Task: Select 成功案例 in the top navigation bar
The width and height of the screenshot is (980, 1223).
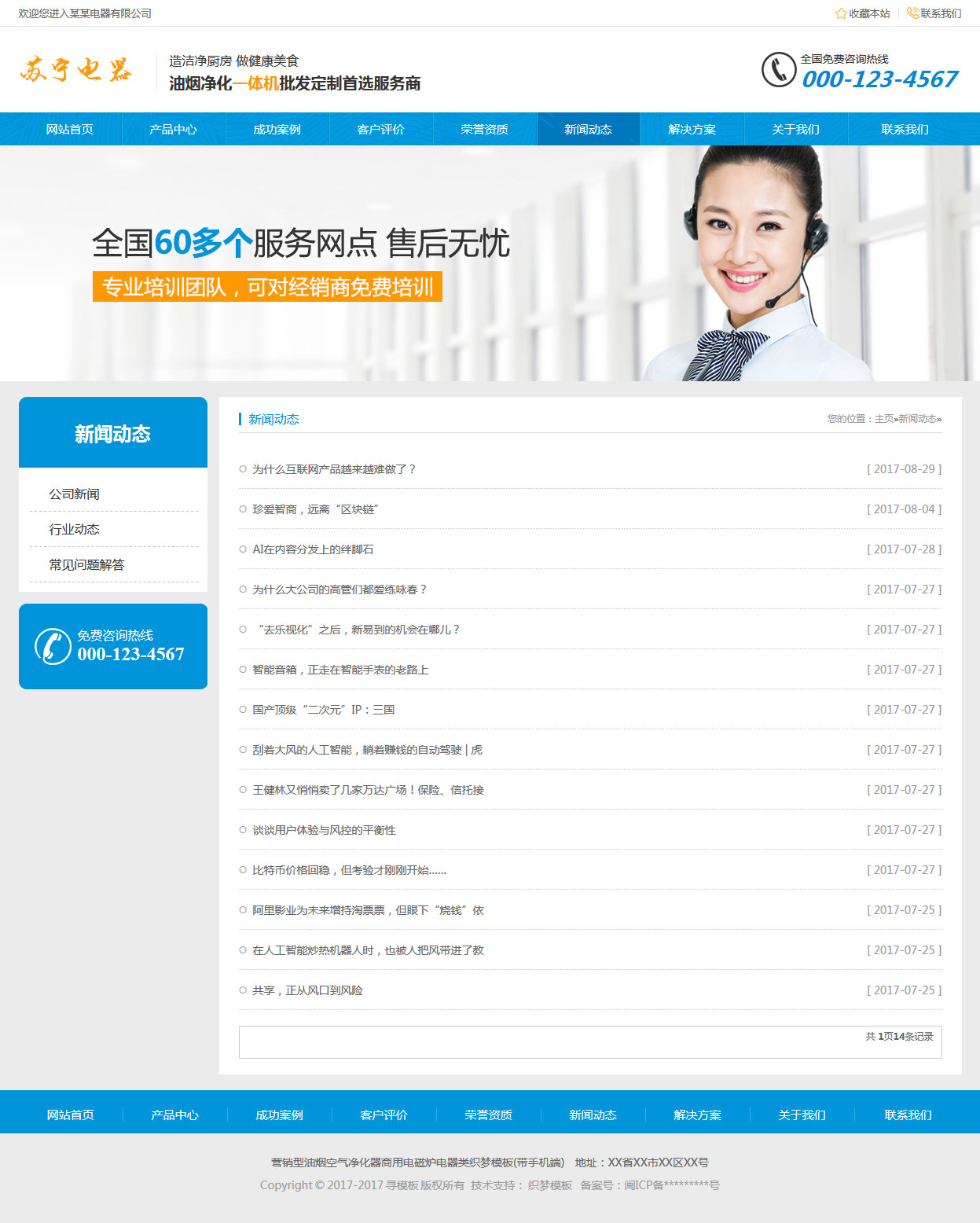Action: click(277, 130)
